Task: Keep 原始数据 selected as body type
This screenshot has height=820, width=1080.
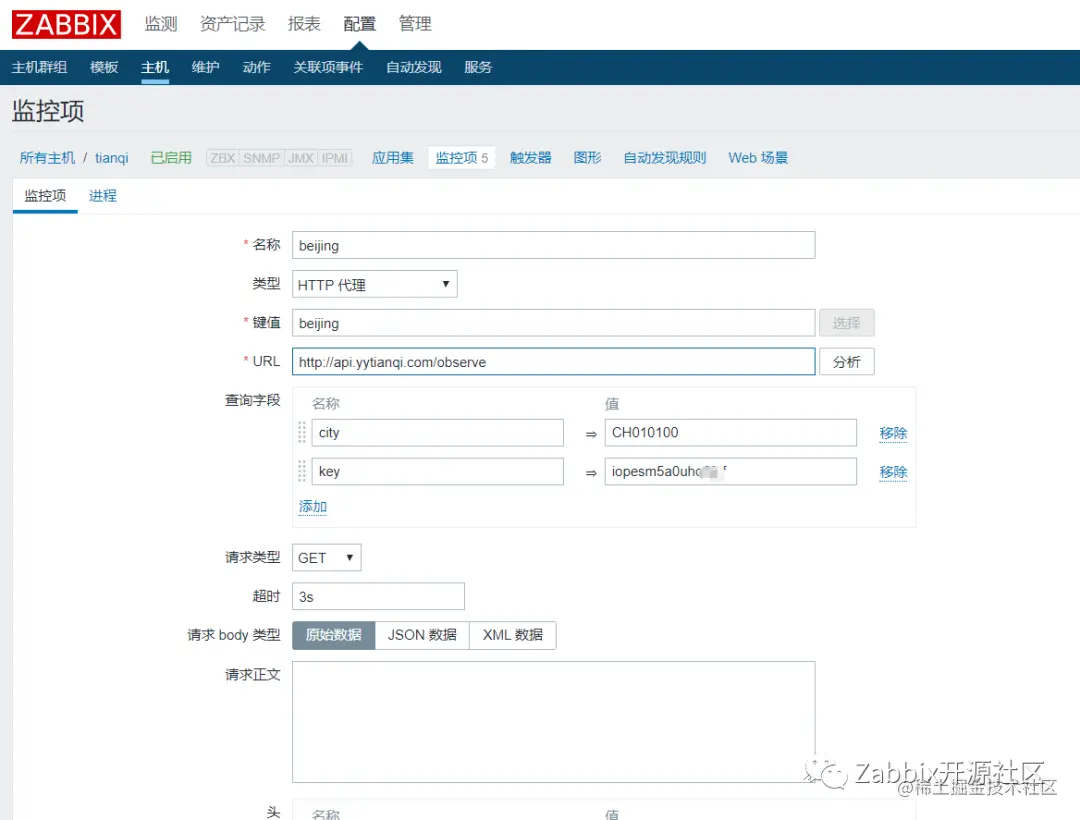Action: [333, 635]
